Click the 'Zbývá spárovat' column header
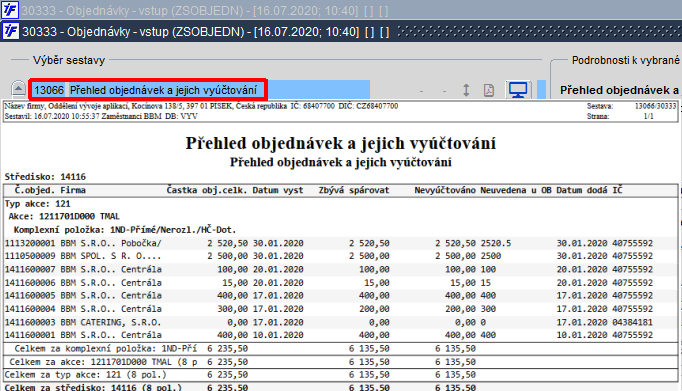 354,190
